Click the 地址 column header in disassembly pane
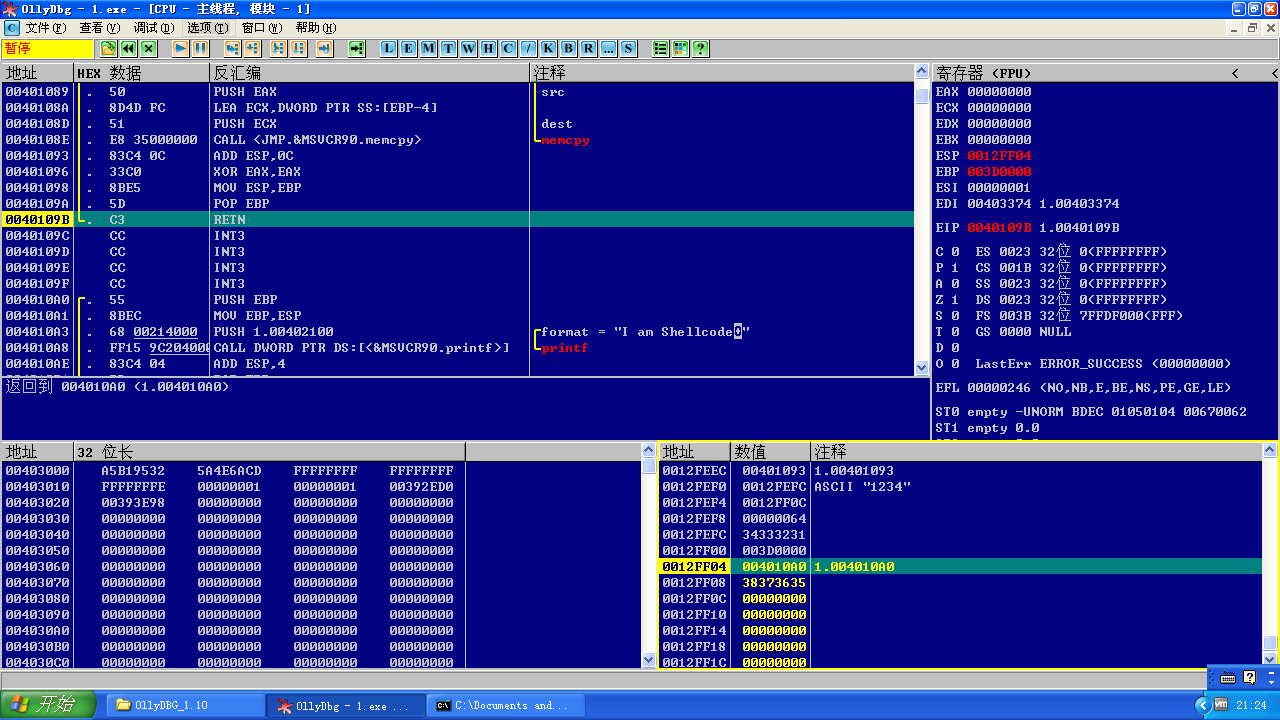Screen dimensions: 1280x720 pyautogui.click(x=38, y=73)
